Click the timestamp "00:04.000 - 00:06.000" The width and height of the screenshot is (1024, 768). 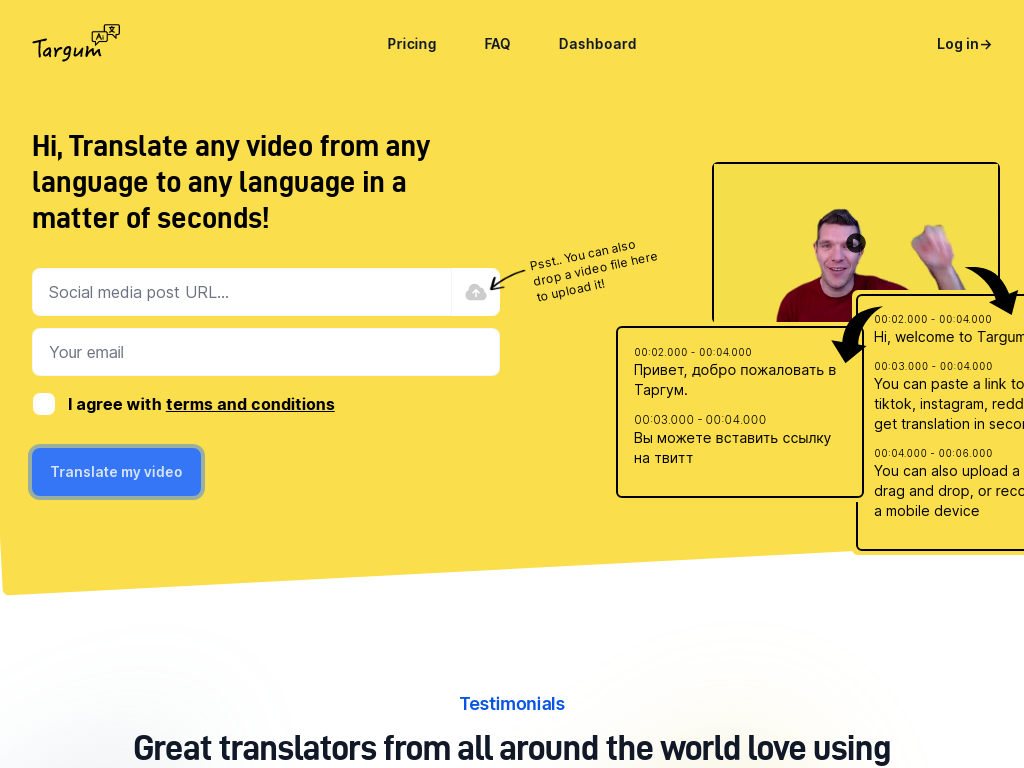coord(933,453)
